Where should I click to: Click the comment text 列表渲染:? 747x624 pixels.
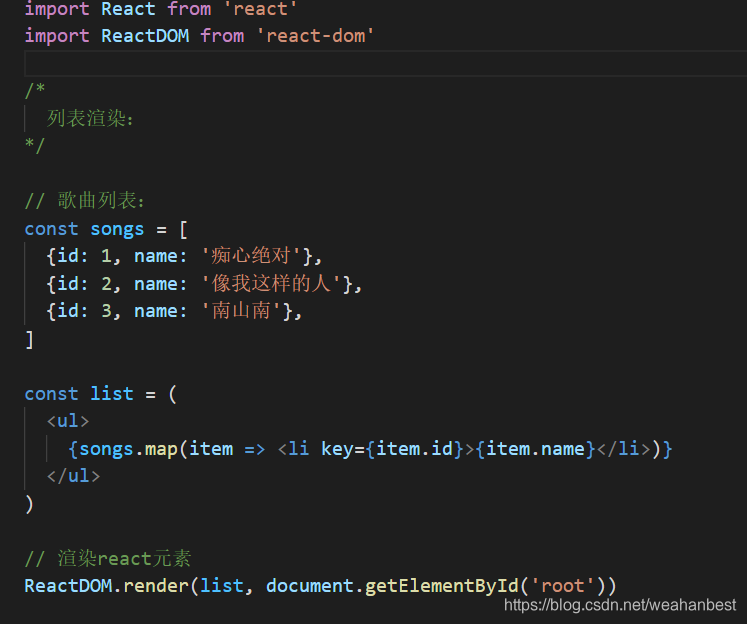[90, 118]
